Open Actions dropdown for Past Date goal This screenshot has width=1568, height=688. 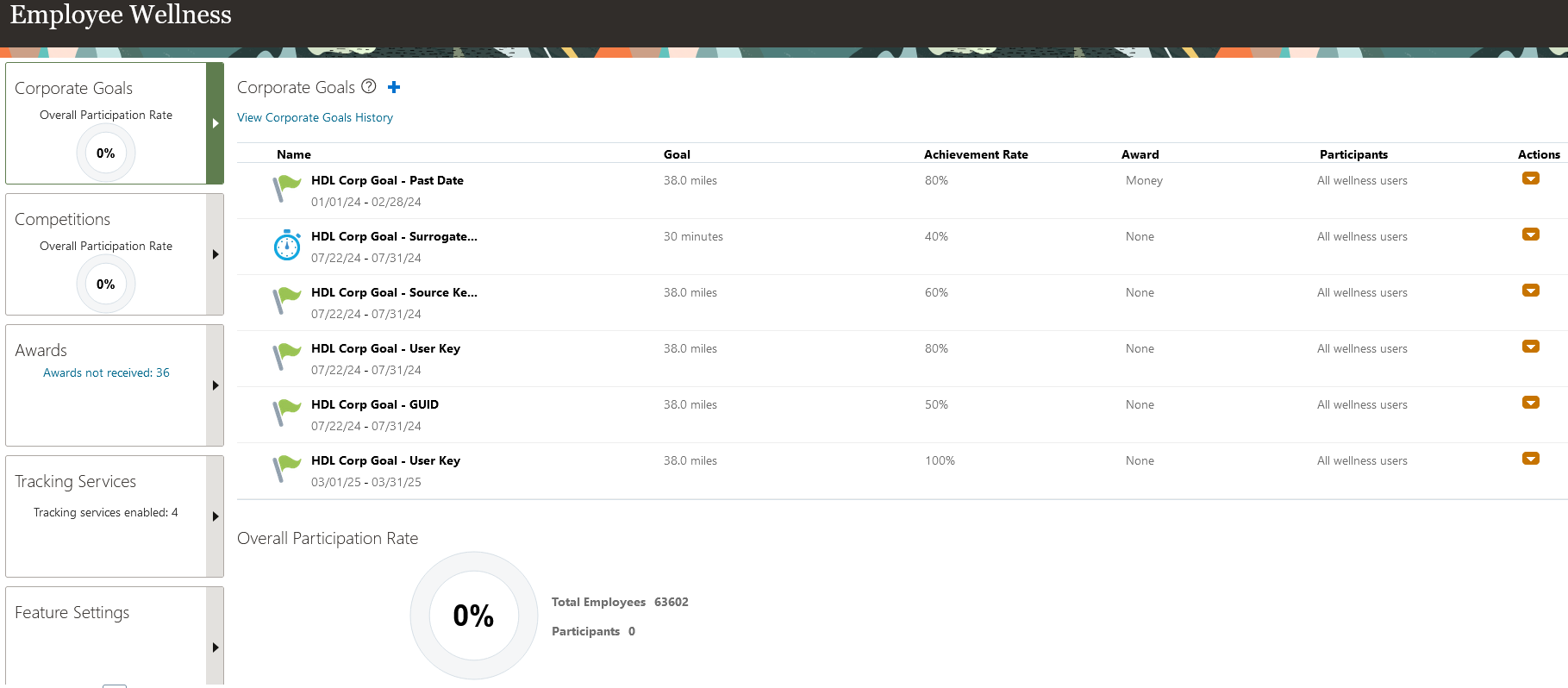[1531, 178]
